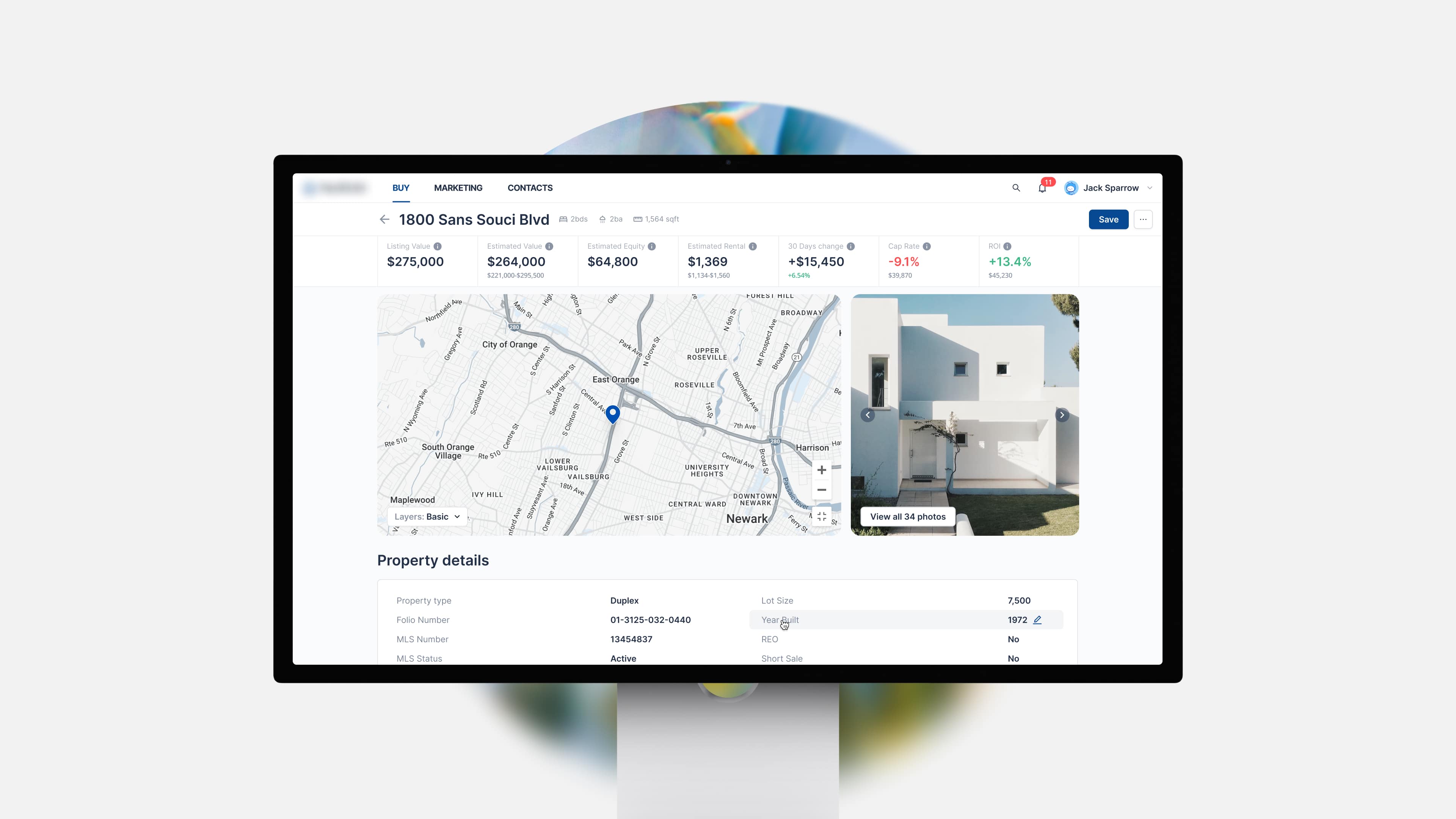The image size is (1456, 819).
Task: Click the search magnifier icon
Action: (x=1016, y=188)
